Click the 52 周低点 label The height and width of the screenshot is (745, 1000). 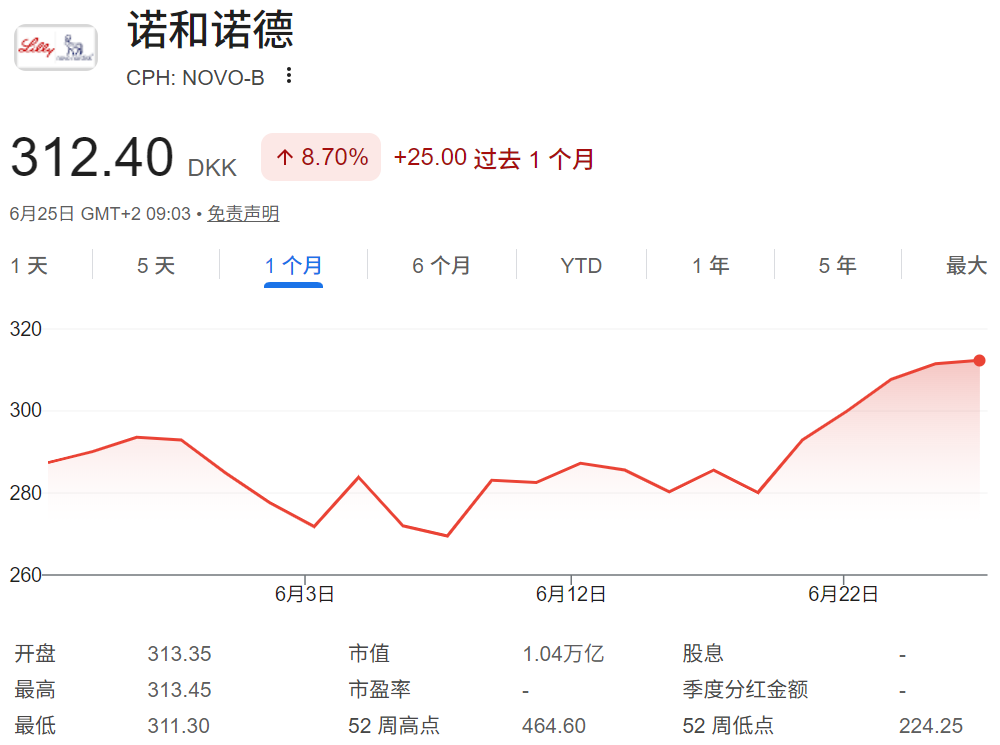[728, 725]
